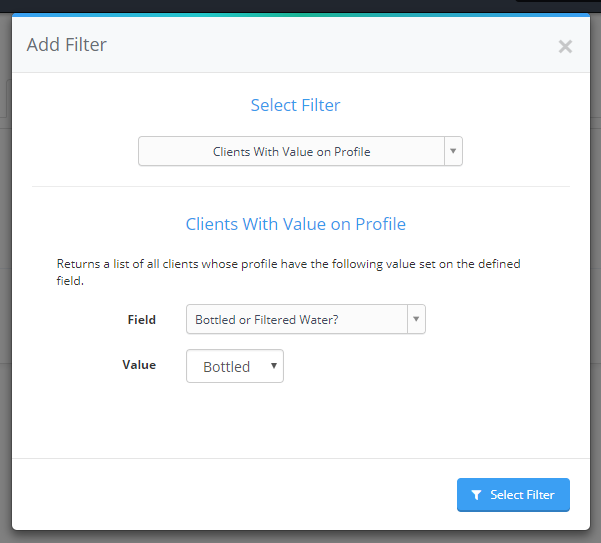
Task: Click the Value label
Action: tap(139, 364)
